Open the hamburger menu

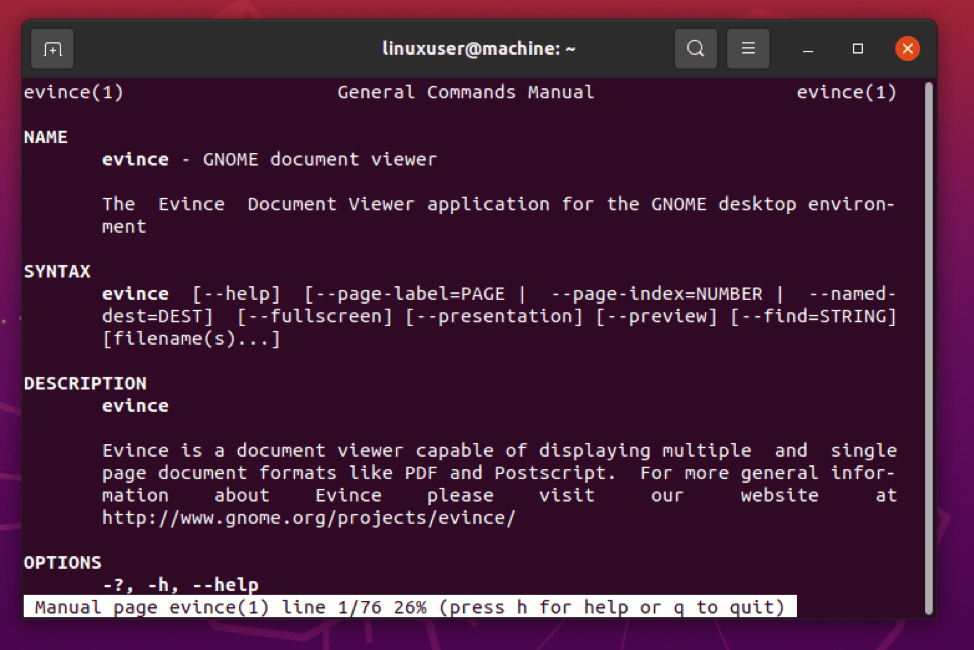748,48
